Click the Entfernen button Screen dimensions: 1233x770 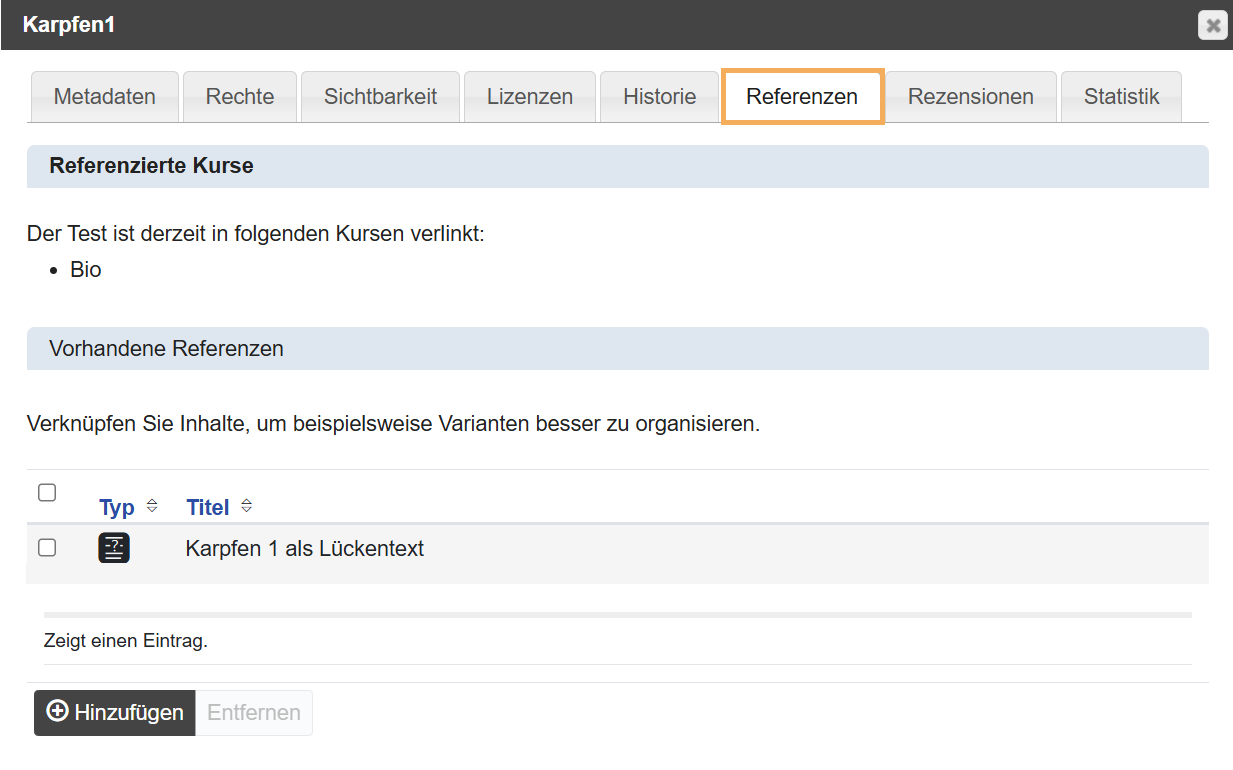254,712
